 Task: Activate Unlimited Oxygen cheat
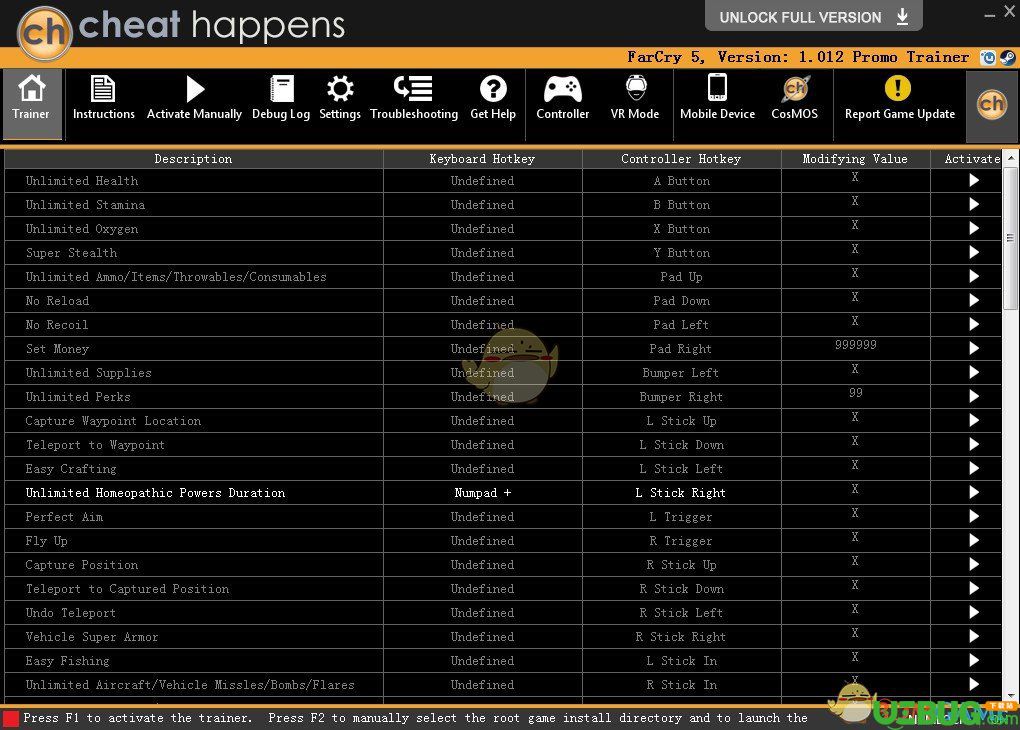click(973, 228)
